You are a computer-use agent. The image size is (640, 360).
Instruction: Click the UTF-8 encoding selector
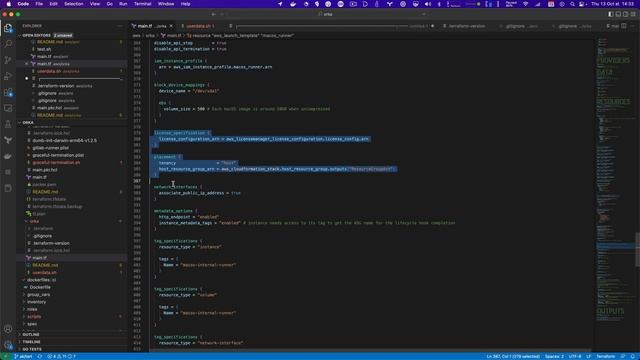tap(575, 356)
